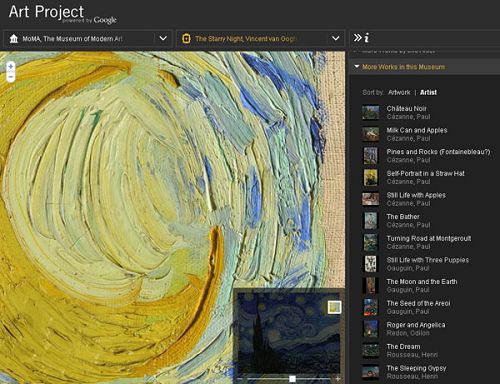Open artwork info with the i icon

pos(367,38)
